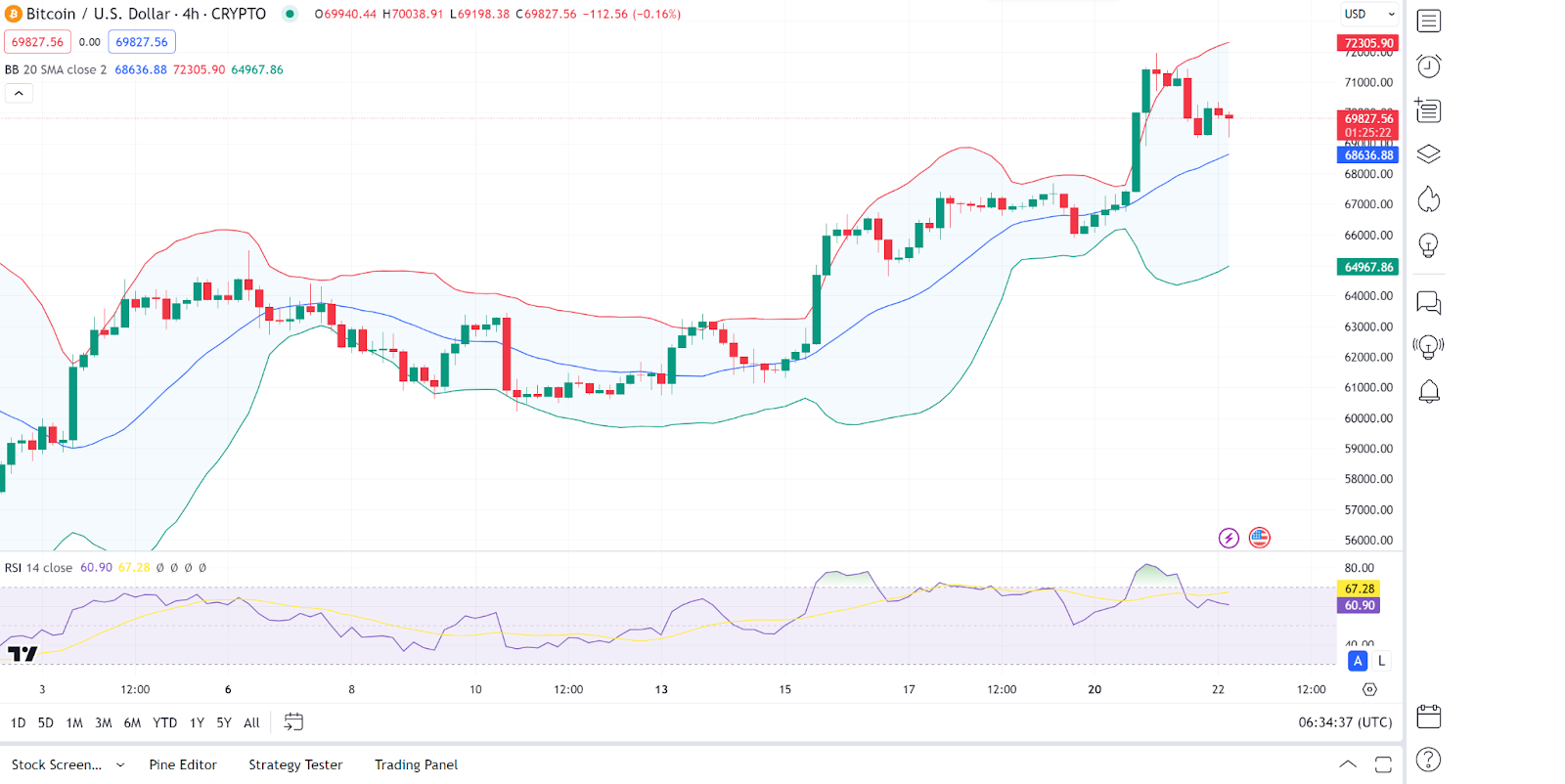
Task: Open the Watchlist panel icon
Action: pos(1429,21)
